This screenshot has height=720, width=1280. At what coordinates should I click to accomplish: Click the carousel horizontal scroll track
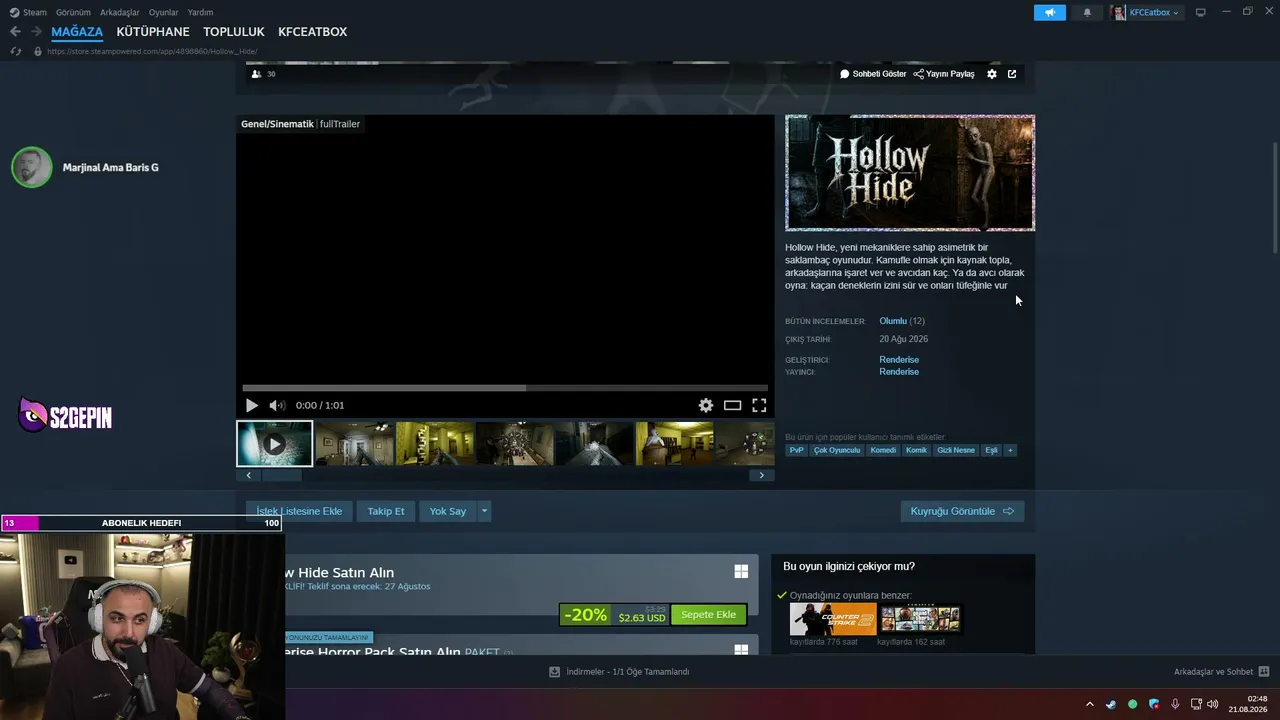click(x=505, y=475)
